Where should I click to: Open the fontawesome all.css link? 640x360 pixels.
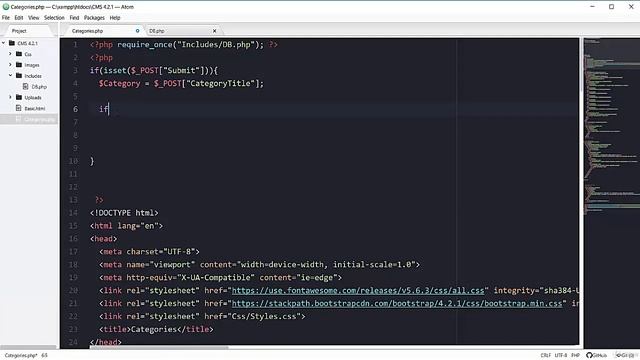click(358, 290)
